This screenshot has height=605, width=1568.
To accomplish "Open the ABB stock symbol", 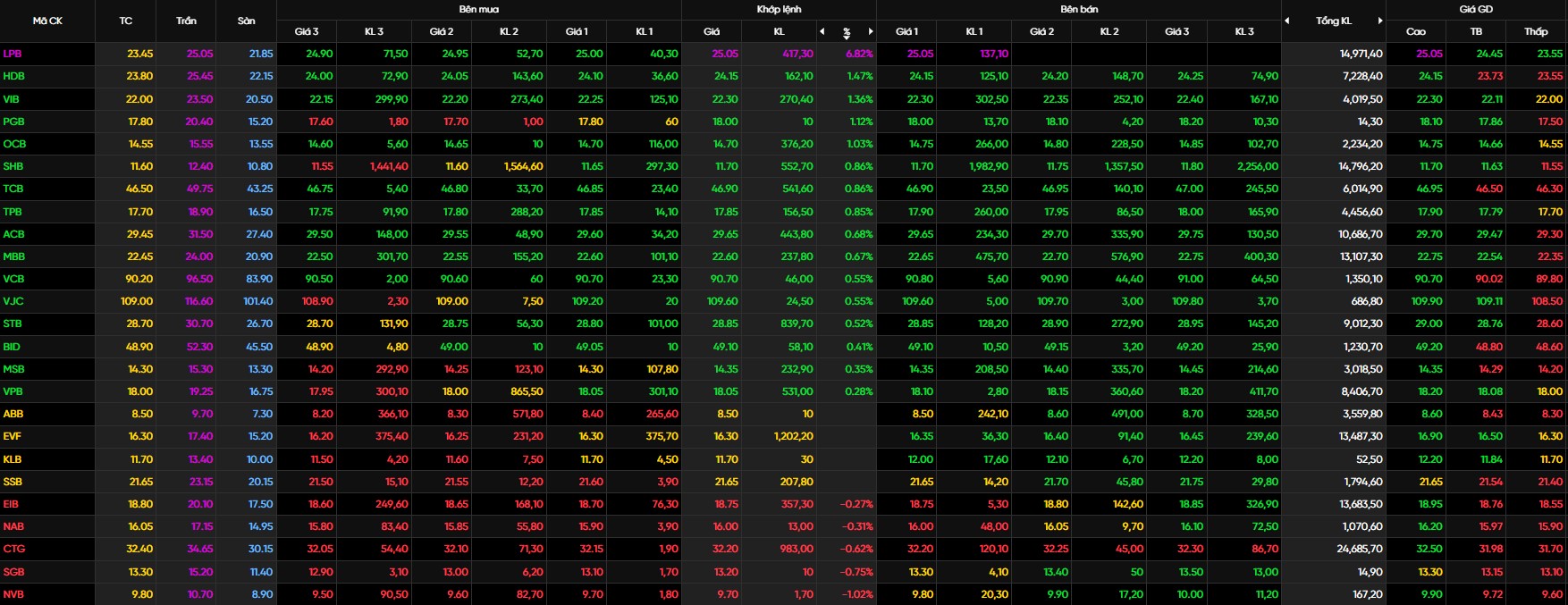I will (13, 414).
